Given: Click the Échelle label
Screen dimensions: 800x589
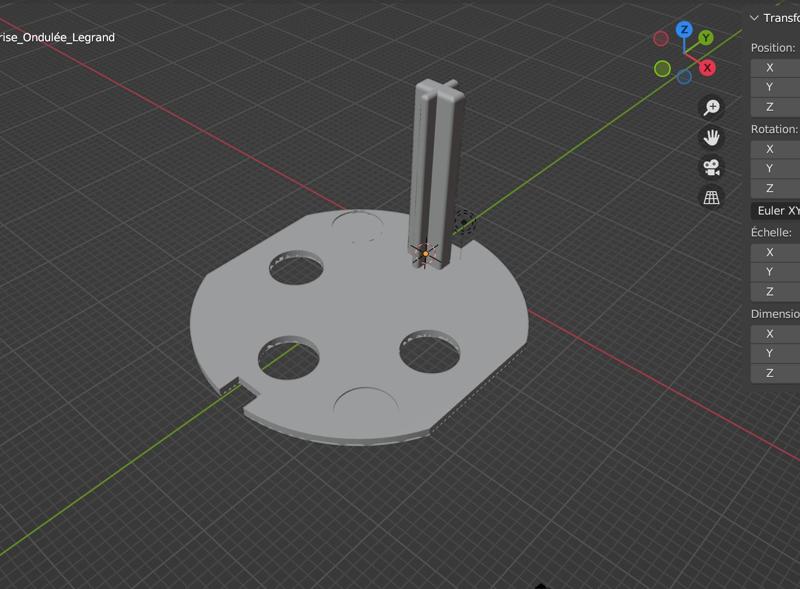Looking at the screenshot, I should pyautogui.click(x=771, y=232).
